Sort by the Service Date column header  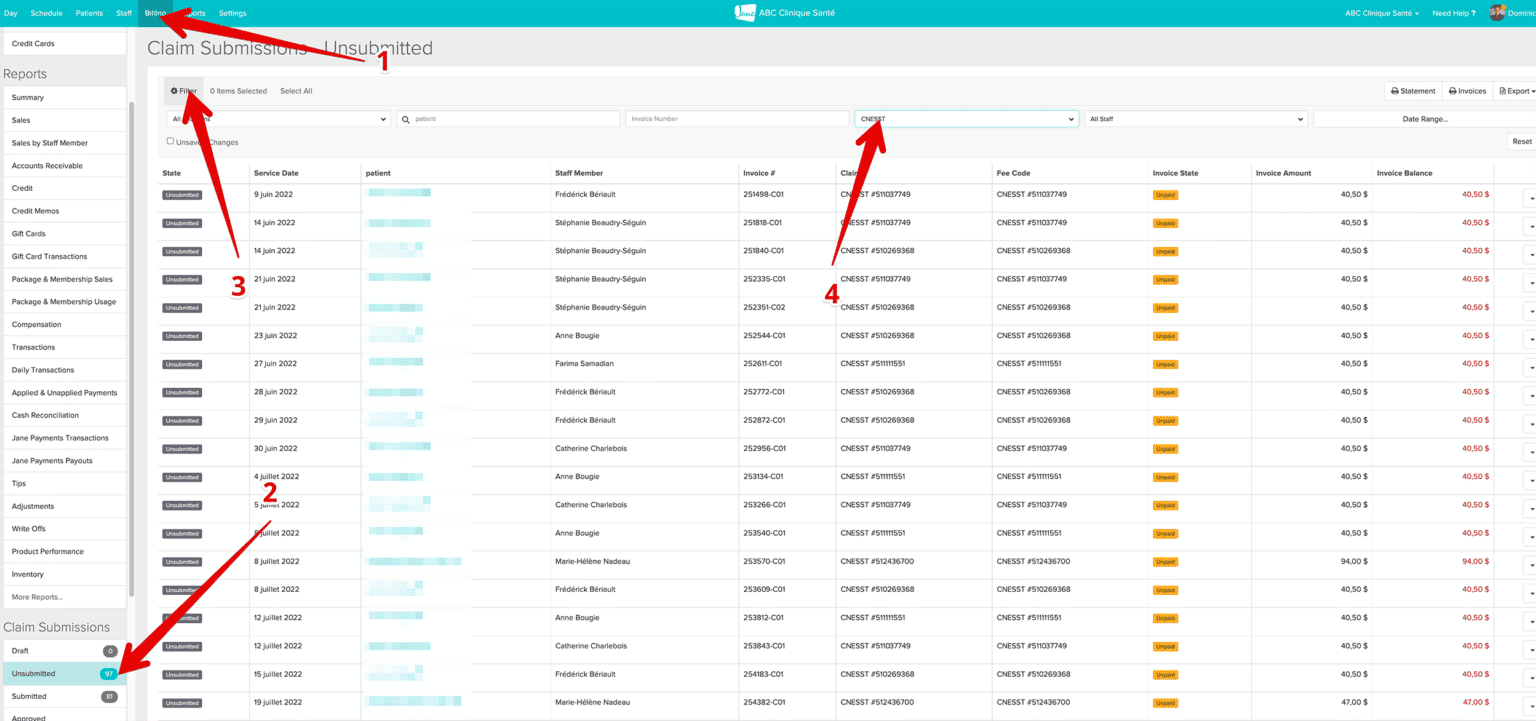click(x=276, y=173)
